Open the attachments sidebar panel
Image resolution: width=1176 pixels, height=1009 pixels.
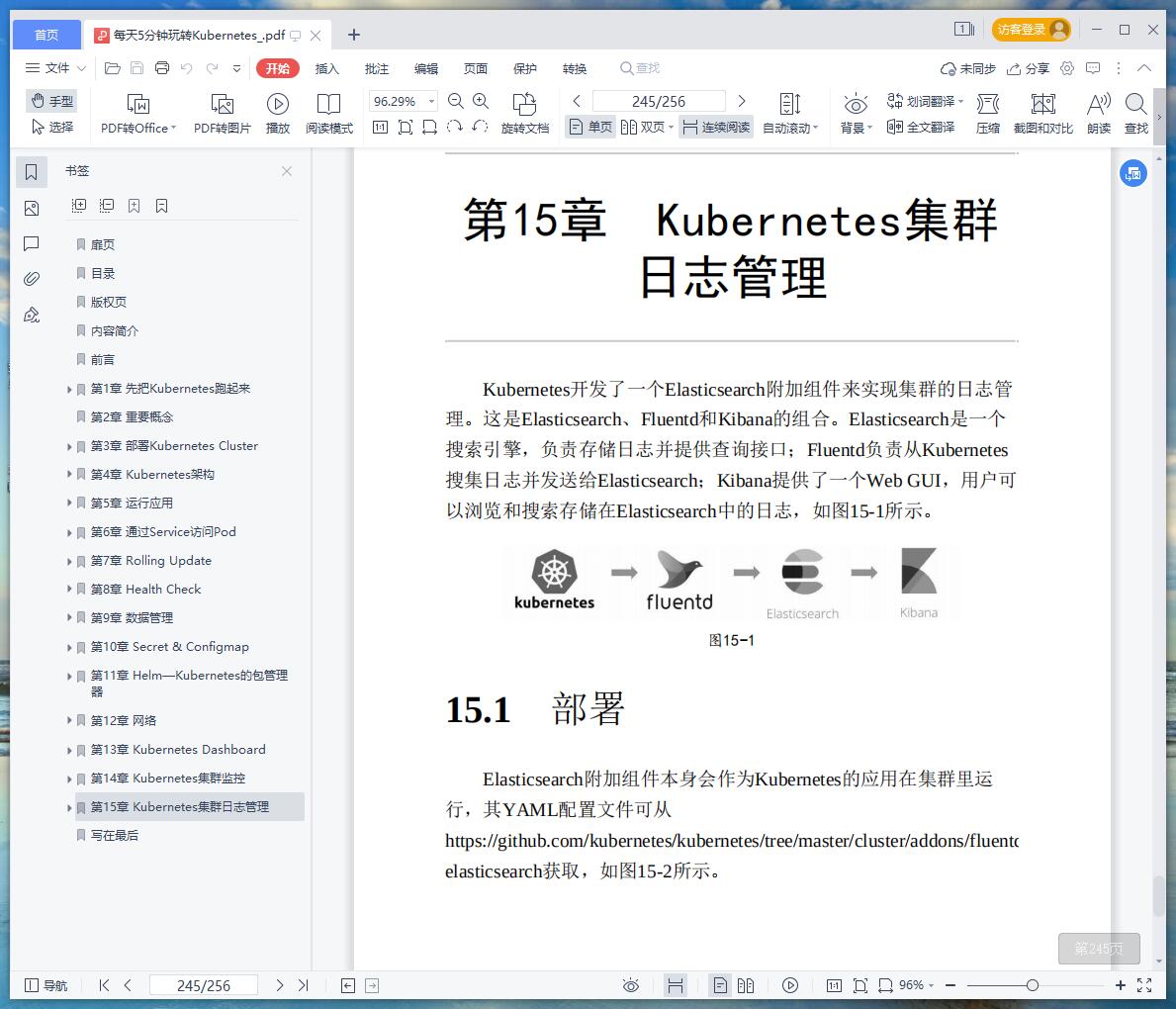pos(32,278)
